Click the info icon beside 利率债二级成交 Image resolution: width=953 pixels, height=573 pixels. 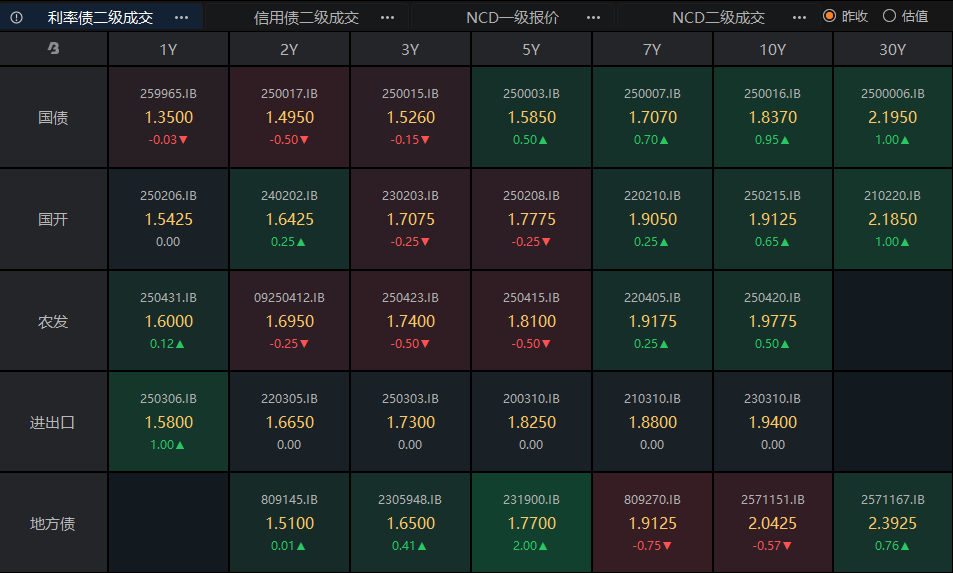click(x=16, y=17)
